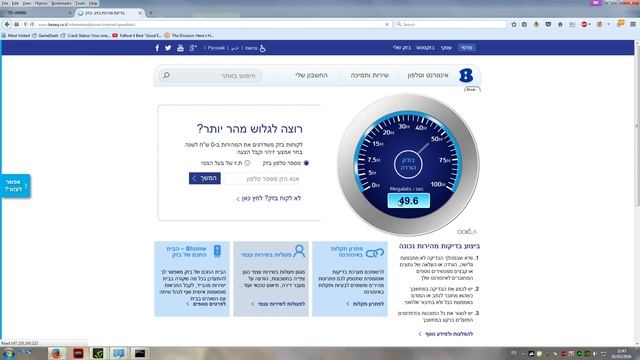Expand the dropdown arrow by the avatar icon

608,24
